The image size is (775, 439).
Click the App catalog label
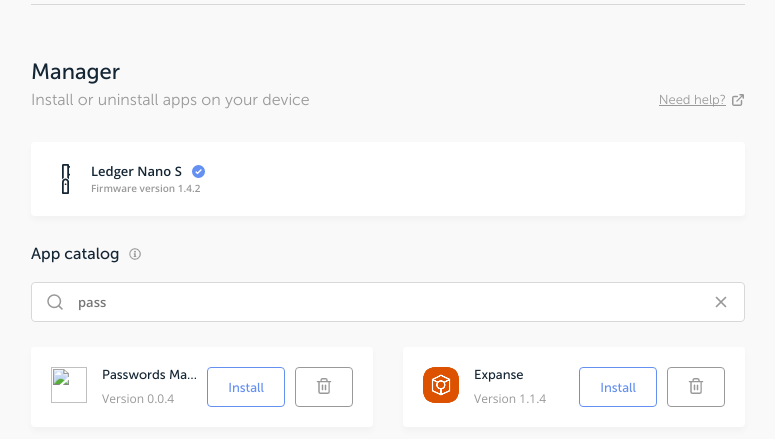[x=75, y=254]
